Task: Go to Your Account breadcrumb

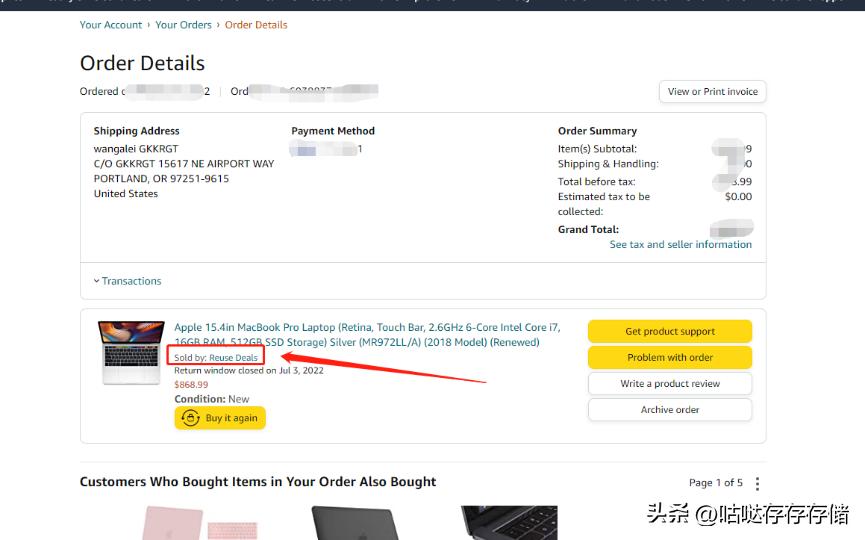Action: pos(111,25)
